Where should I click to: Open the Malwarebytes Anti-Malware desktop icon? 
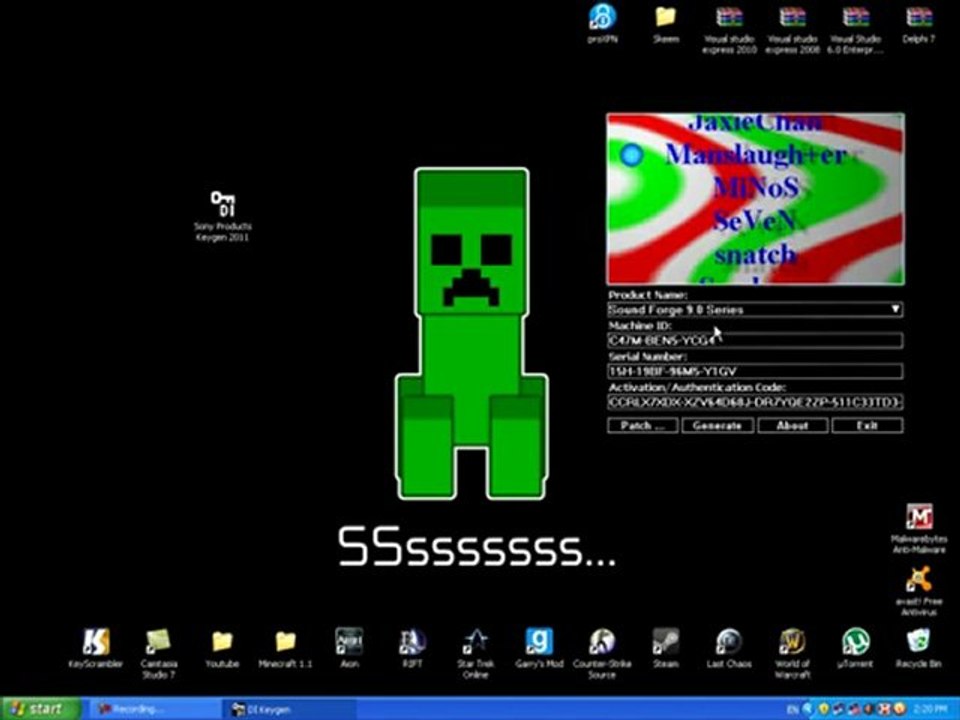(x=919, y=528)
